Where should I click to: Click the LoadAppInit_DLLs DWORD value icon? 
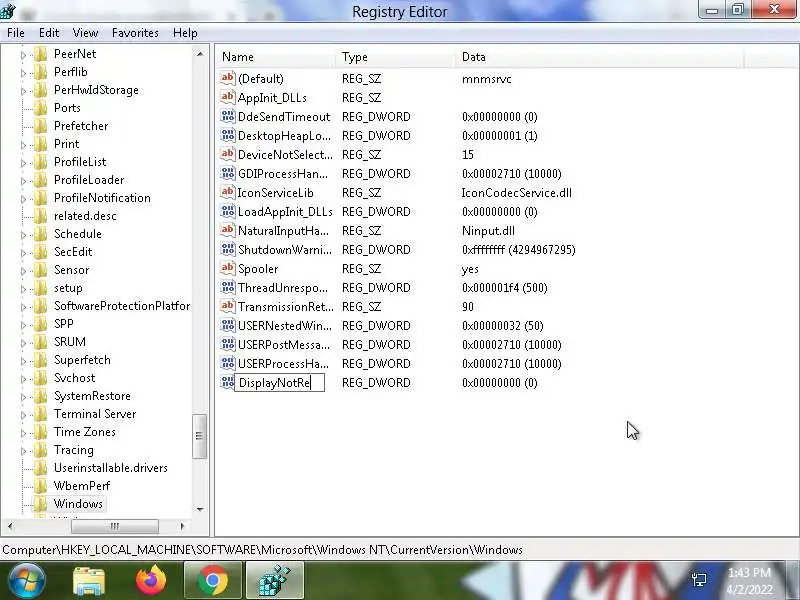click(x=228, y=211)
